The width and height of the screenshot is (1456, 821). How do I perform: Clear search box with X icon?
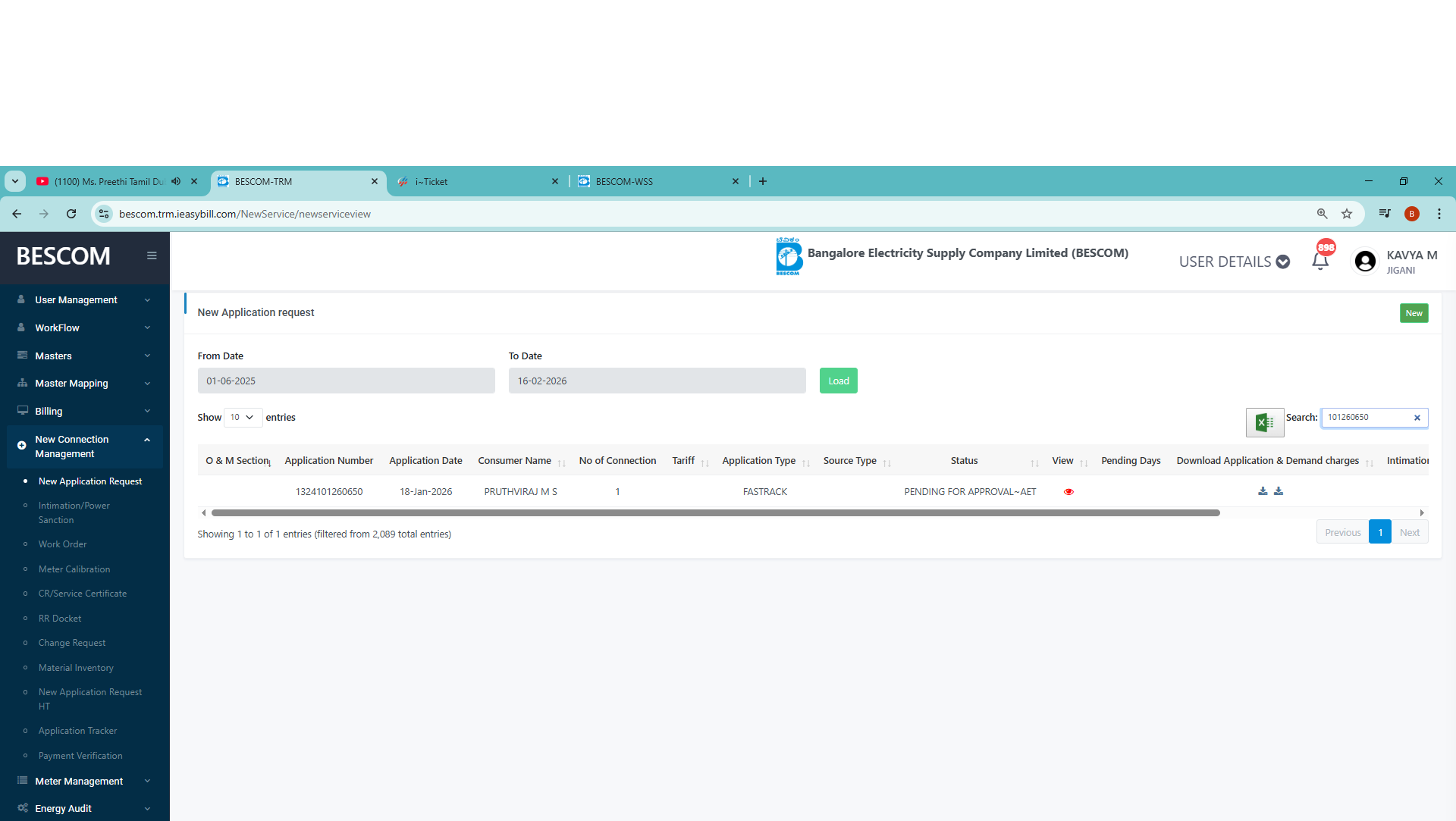point(1417,418)
